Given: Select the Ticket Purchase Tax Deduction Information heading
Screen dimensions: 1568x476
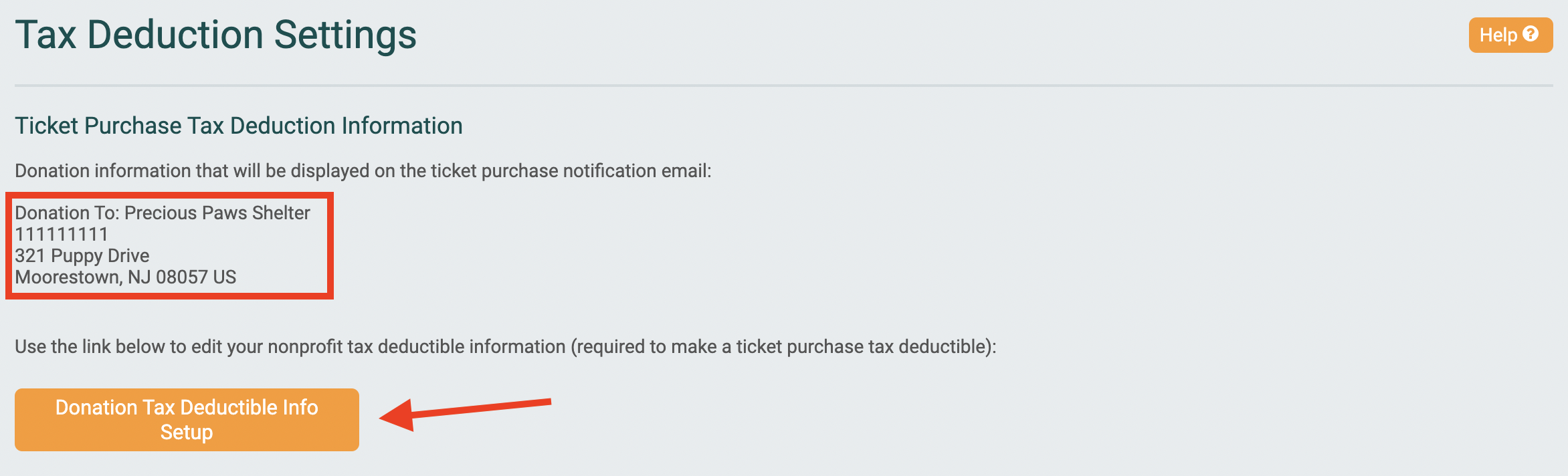Looking at the screenshot, I should click(x=239, y=124).
